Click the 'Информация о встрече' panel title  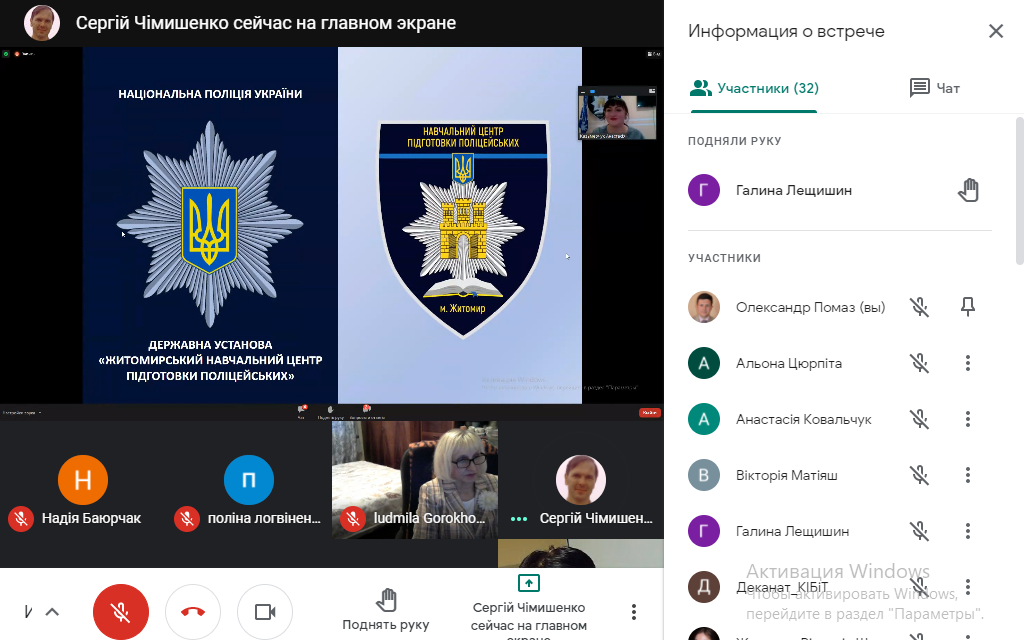pos(786,31)
